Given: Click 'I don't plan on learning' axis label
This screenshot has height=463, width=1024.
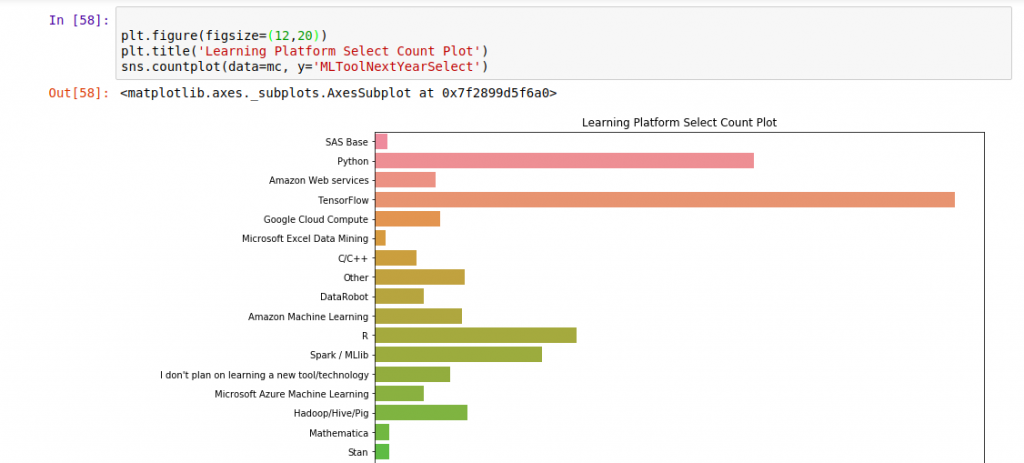Looking at the screenshot, I should click(264, 375).
